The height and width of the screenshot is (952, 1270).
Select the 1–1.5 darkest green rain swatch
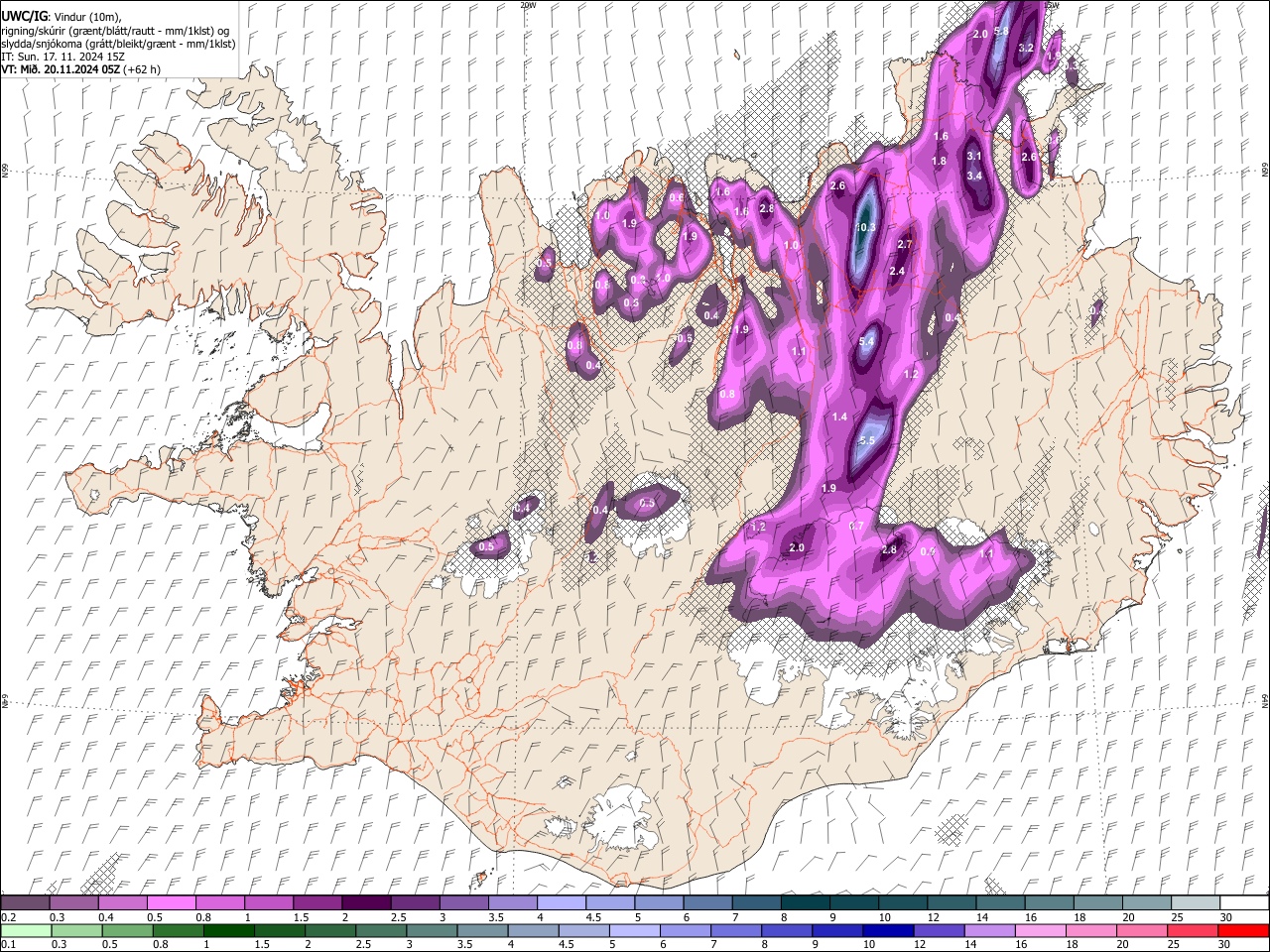(x=229, y=930)
